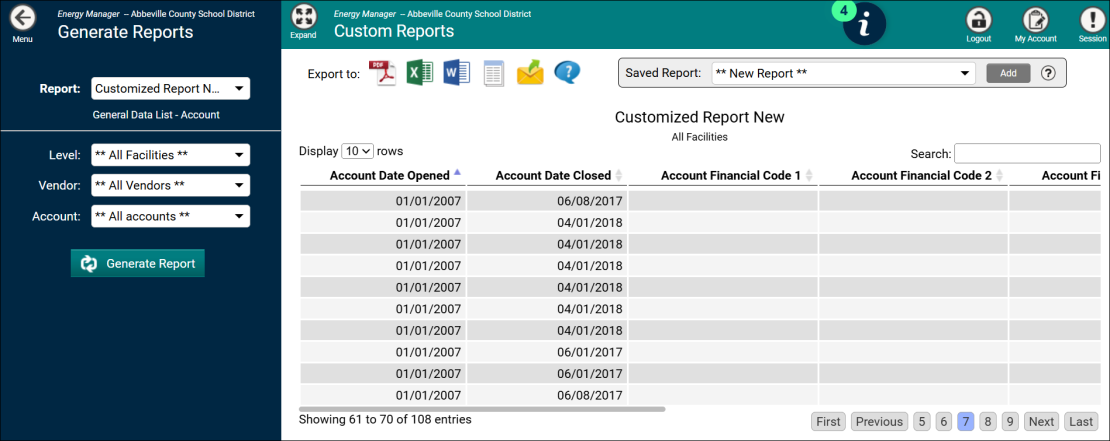Sort by Account Date Opened column
The width and height of the screenshot is (1110, 441).
(395, 176)
